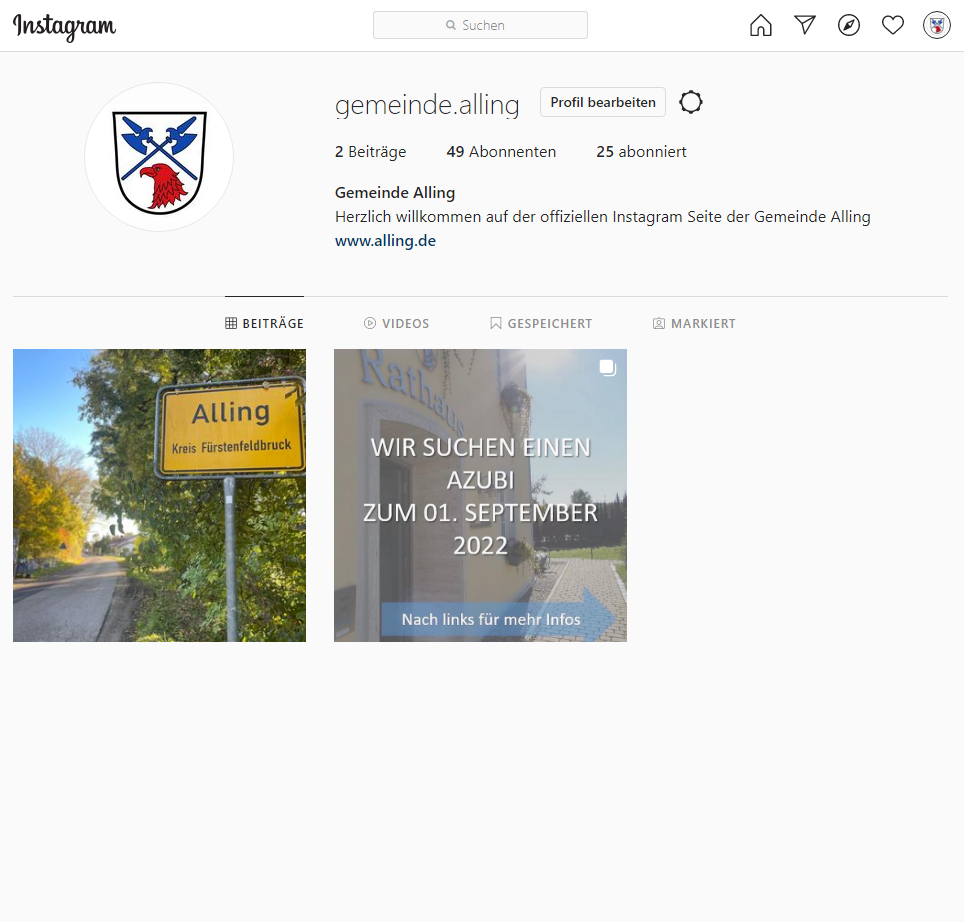The width and height of the screenshot is (964, 922).
Task: Switch to the Gespeichert tab
Action: click(541, 323)
